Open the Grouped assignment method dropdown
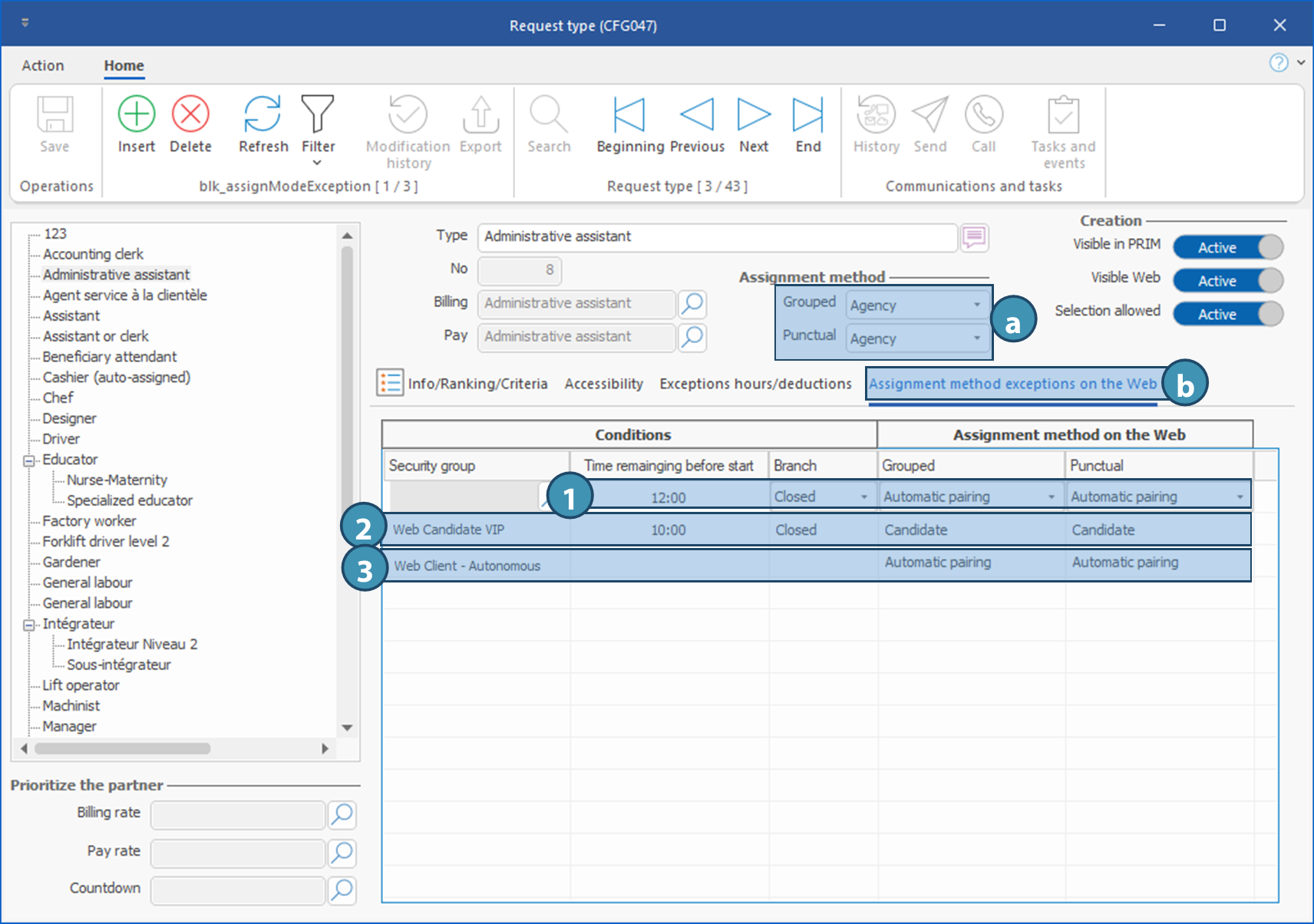 click(976, 305)
